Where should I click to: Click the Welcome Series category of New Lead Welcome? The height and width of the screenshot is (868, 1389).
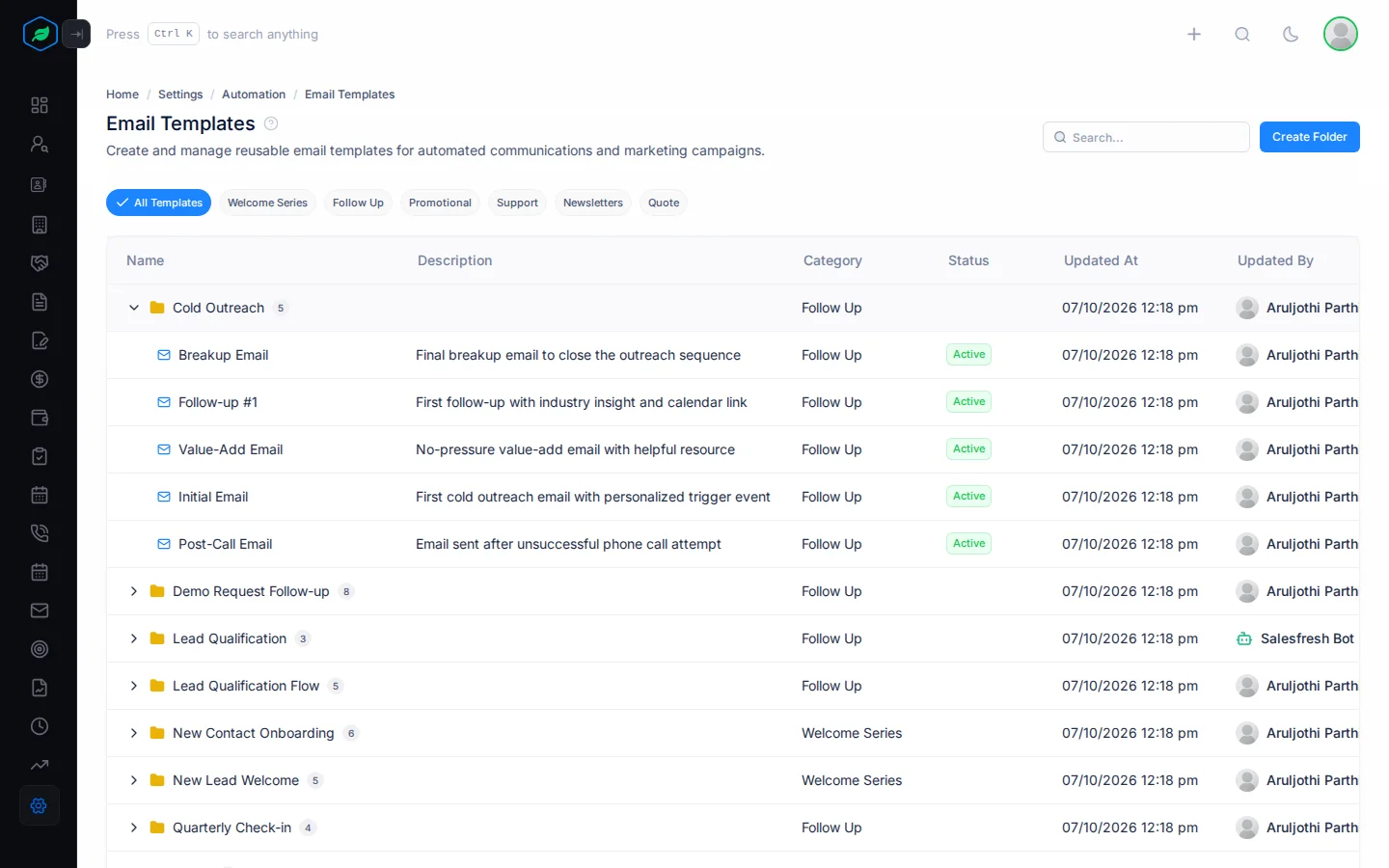point(852,780)
